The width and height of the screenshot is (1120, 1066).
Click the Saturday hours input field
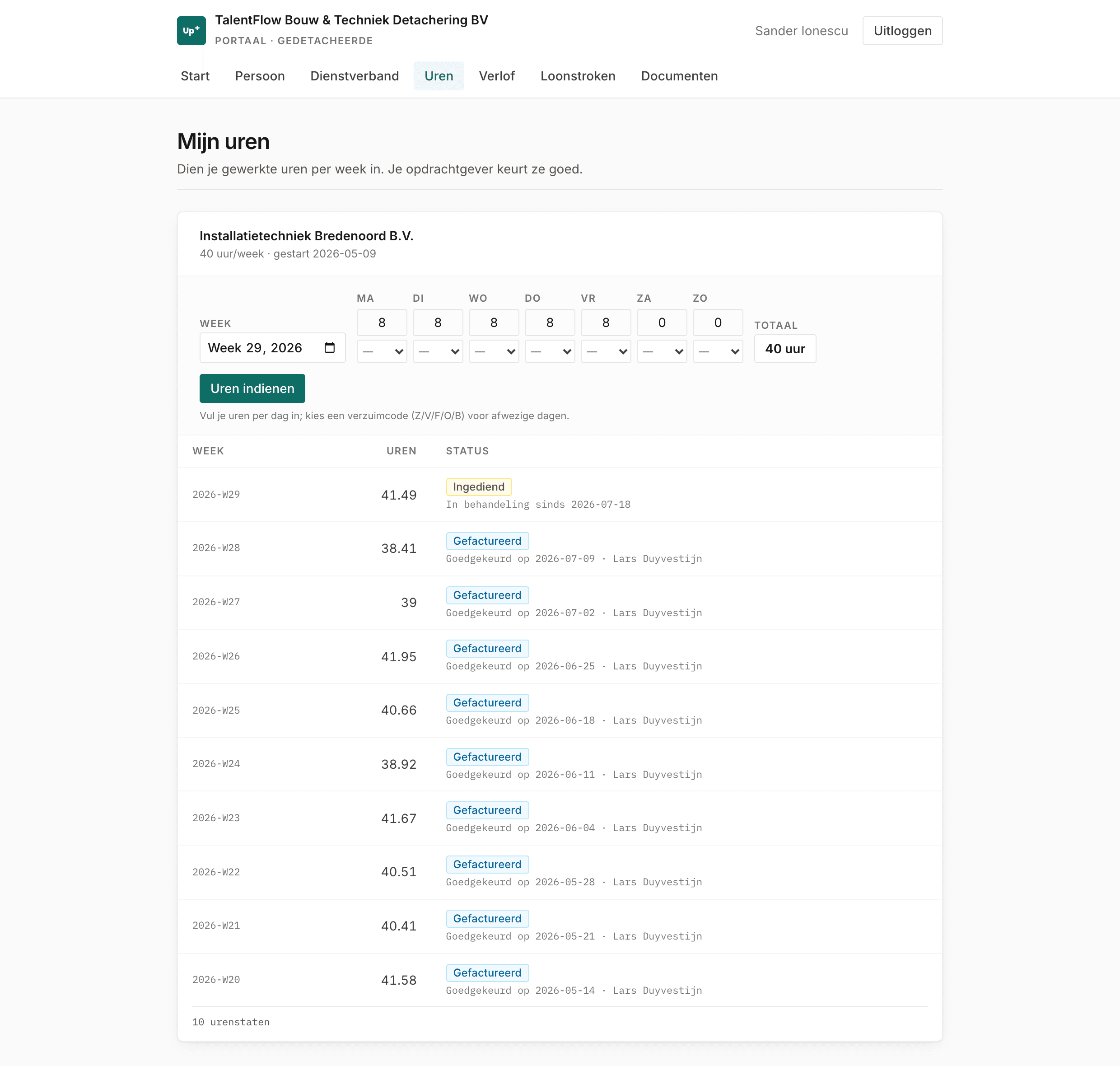coord(662,323)
